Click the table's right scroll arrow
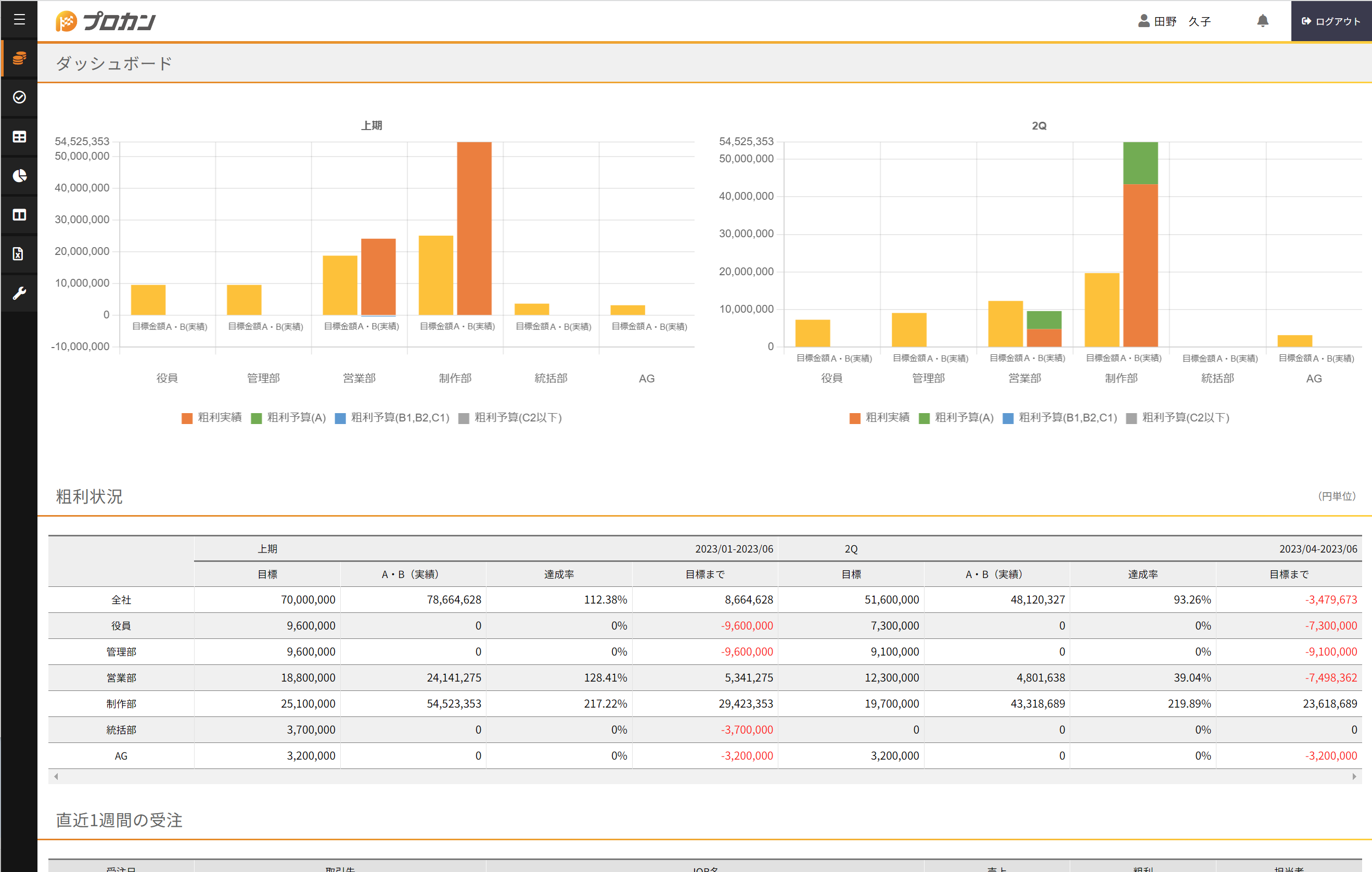This screenshot has height=872, width=1372. click(x=1354, y=776)
